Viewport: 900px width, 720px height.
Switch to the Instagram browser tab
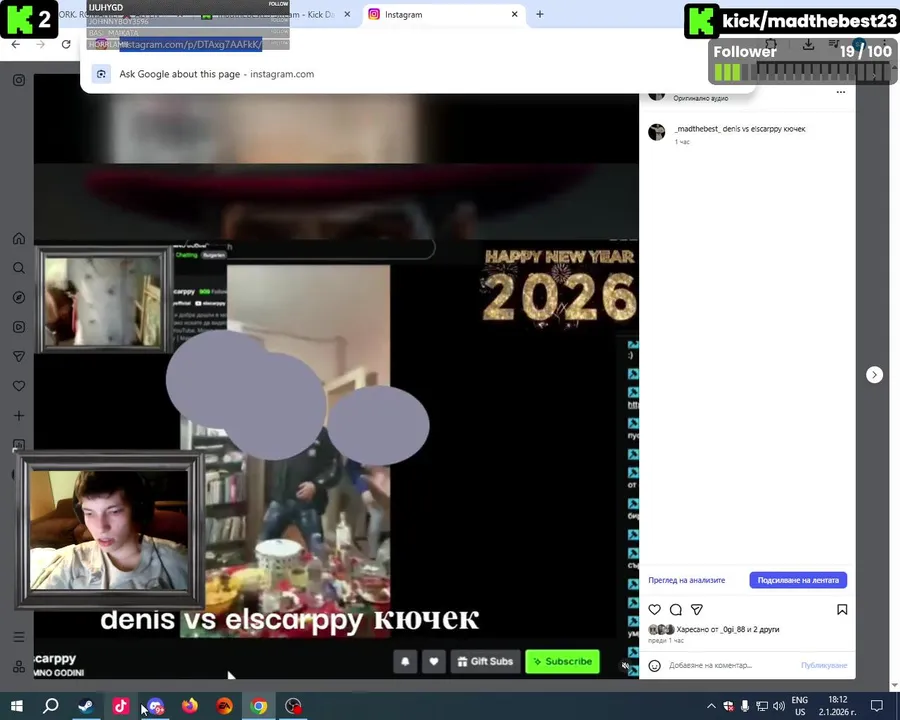(436, 14)
